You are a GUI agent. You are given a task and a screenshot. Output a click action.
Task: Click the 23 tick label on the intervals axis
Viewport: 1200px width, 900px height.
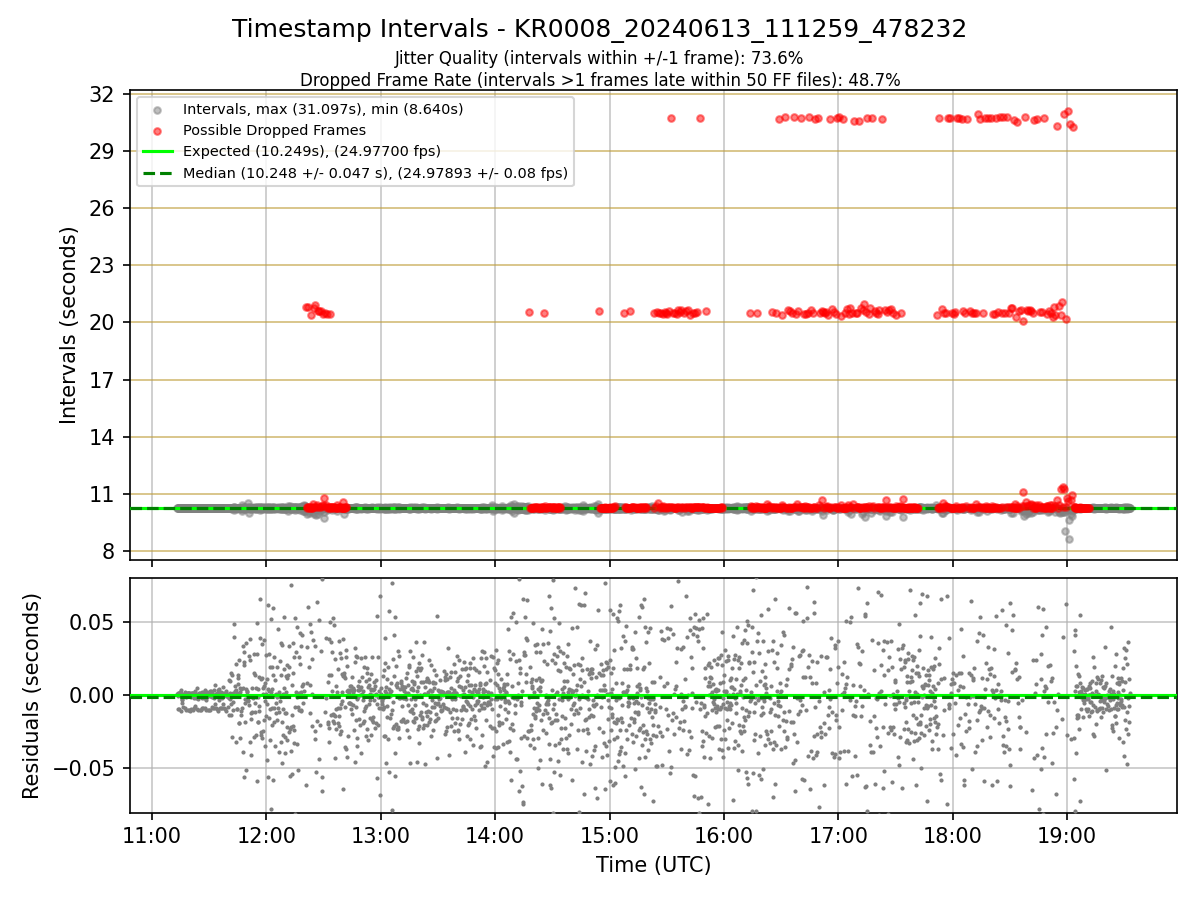coord(103,266)
